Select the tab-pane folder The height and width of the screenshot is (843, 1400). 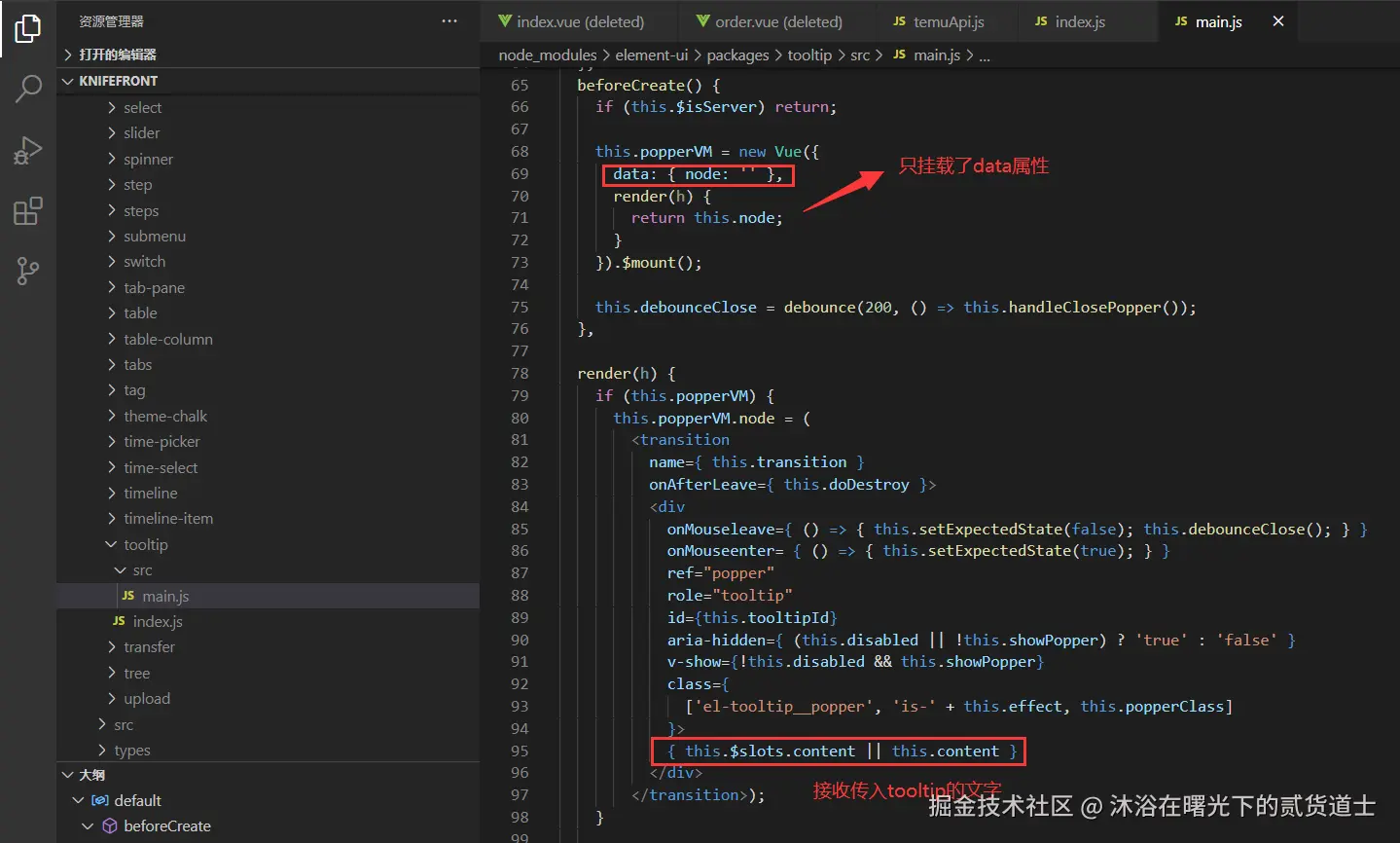click(268, 287)
